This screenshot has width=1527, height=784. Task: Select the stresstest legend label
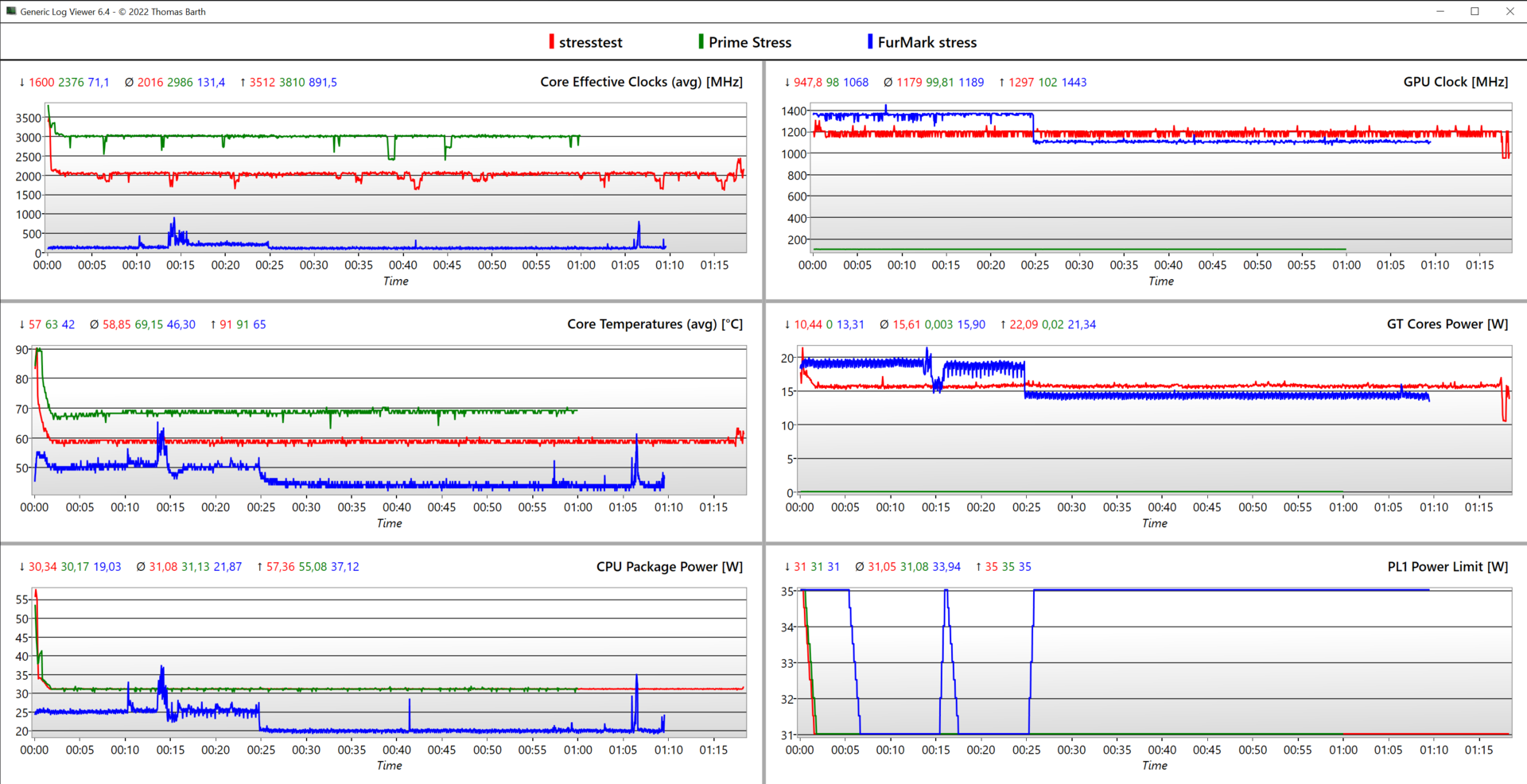point(591,42)
